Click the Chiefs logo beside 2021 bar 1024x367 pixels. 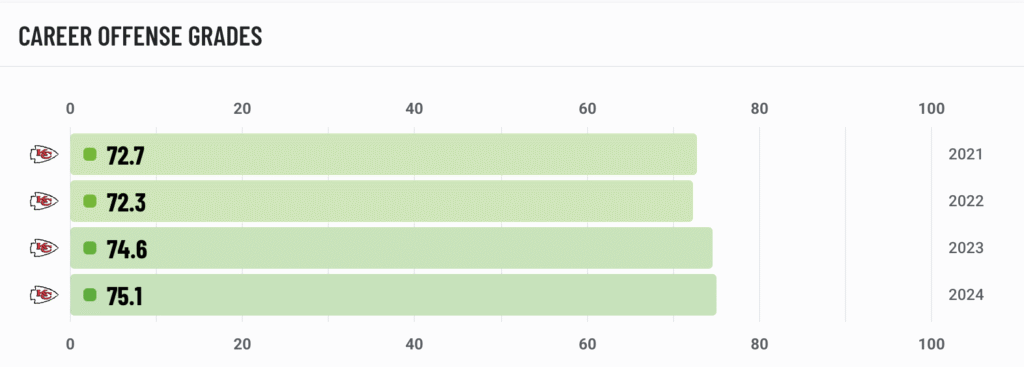point(44,155)
